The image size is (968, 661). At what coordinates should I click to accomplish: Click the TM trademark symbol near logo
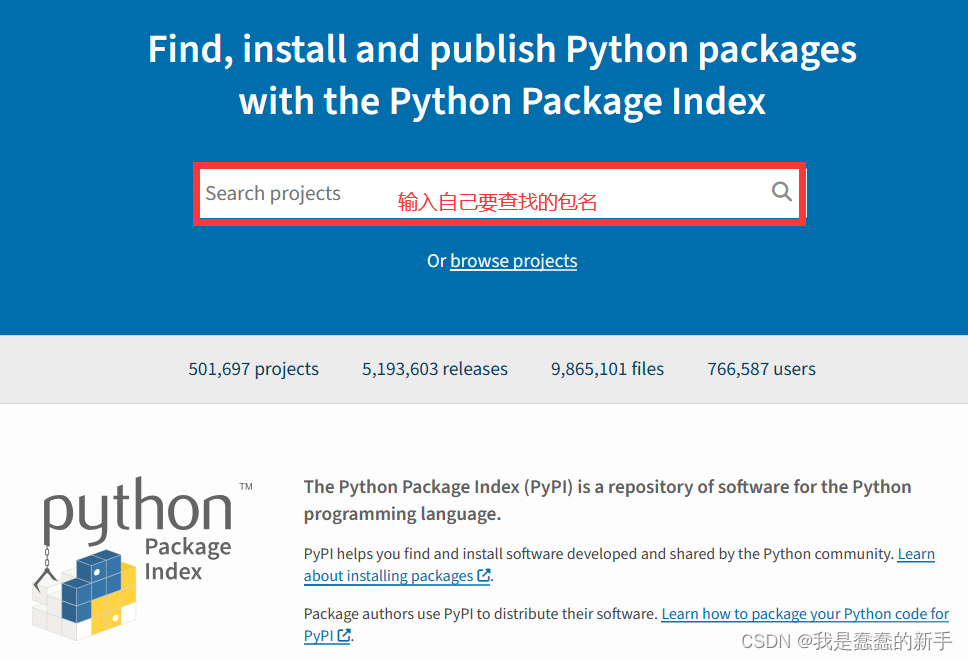246,486
